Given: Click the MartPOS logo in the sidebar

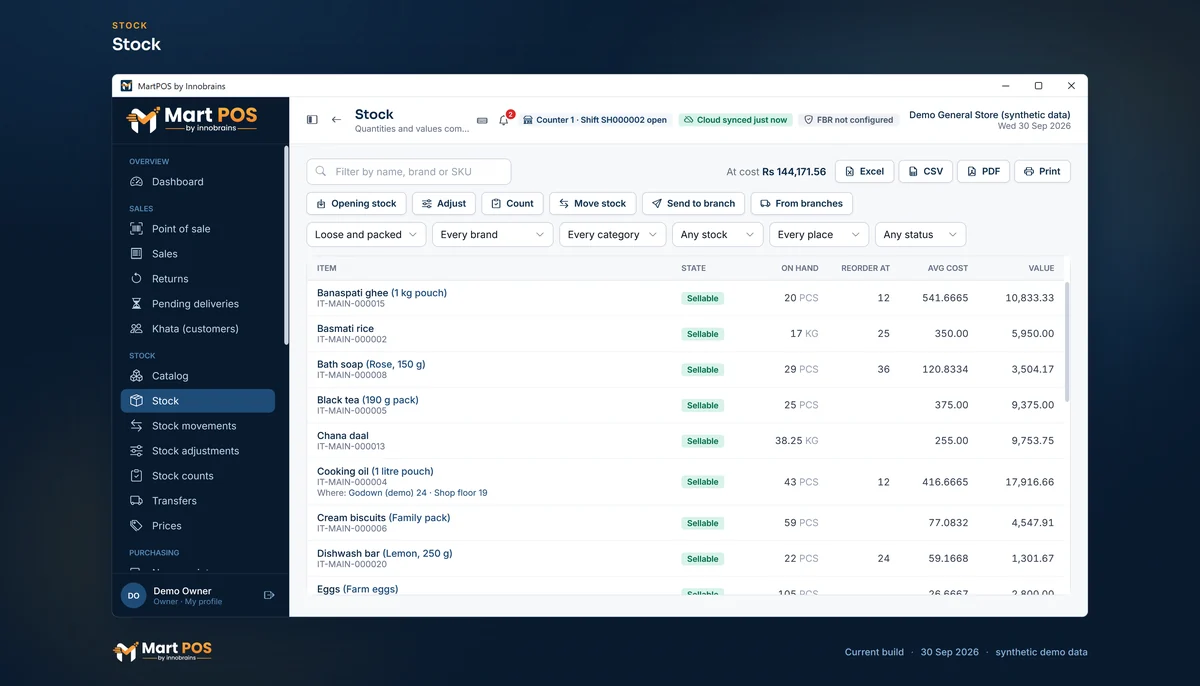Looking at the screenshot, I should (x=192, y=119).
